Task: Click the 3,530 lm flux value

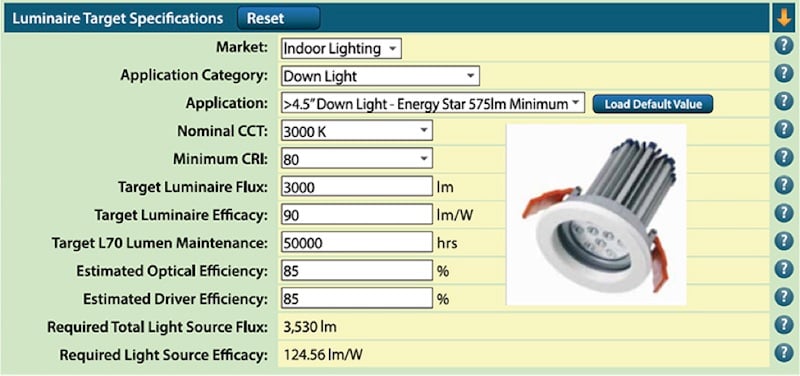Action: [309, 327]
